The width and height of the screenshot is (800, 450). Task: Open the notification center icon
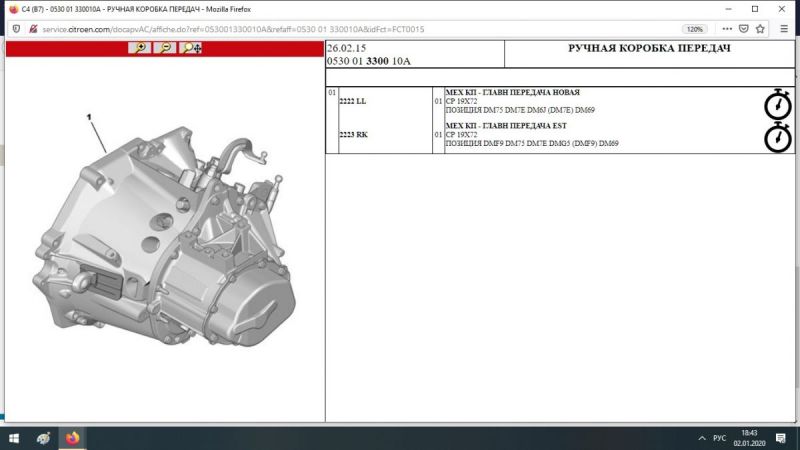coord(780,438)
